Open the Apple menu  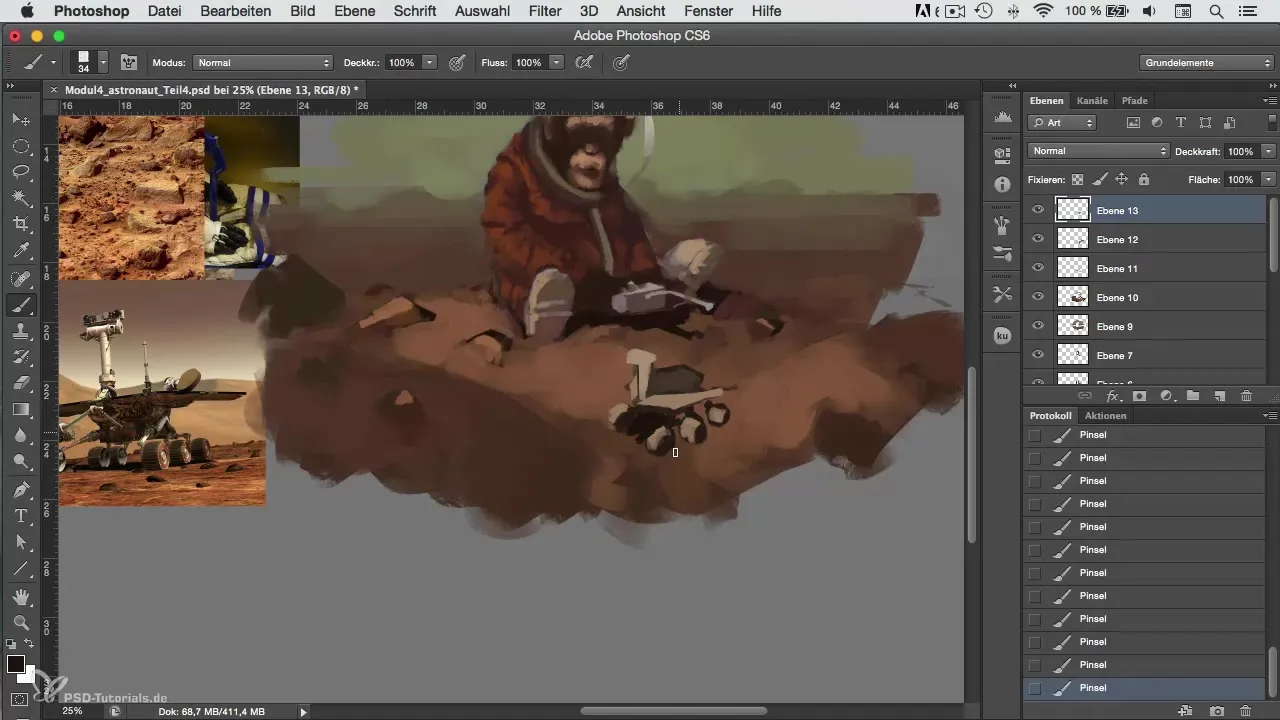point(27,11)
